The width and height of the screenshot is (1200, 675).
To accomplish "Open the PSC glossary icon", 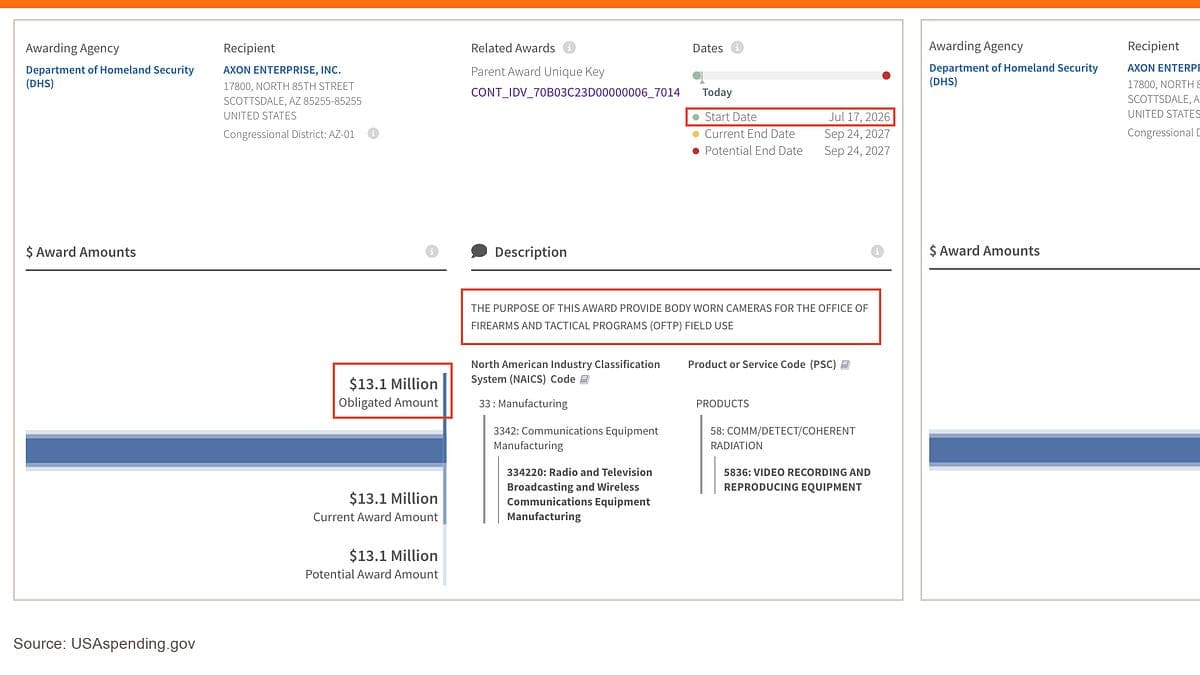I will tap(846, 365).
